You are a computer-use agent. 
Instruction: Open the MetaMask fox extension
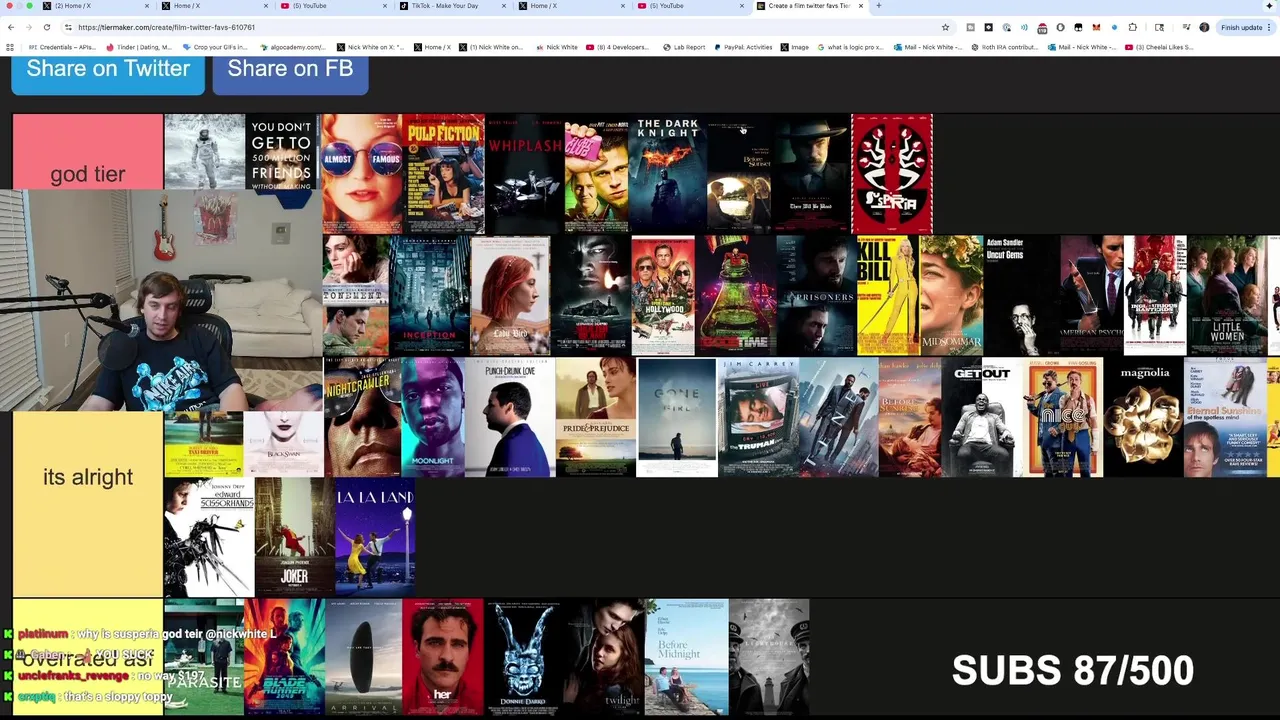point(1096,27)
